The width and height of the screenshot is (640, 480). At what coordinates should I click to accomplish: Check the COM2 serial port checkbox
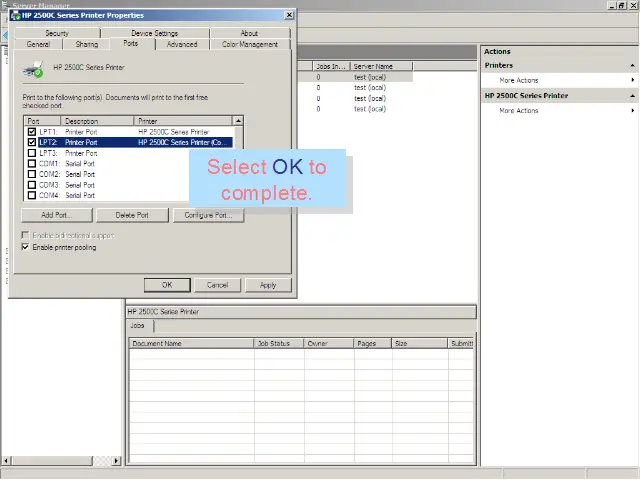(32, 174)
